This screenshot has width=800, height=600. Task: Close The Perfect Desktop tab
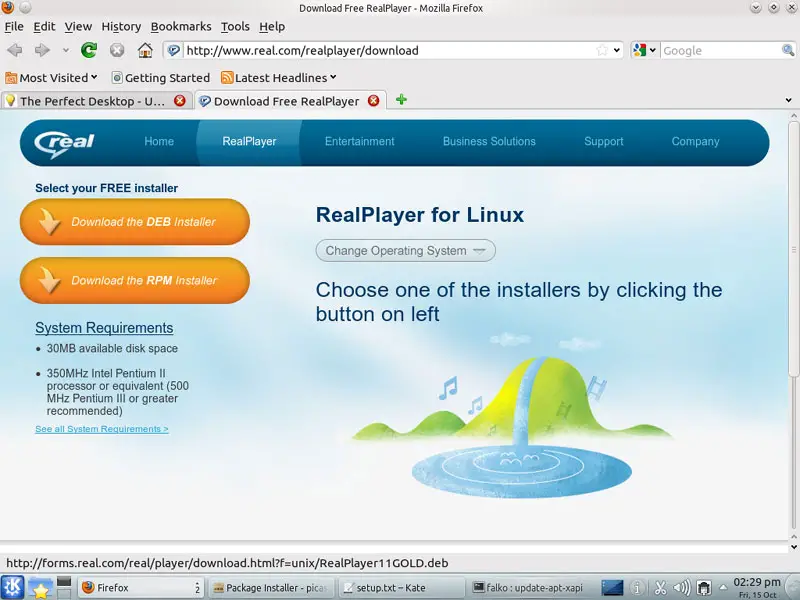[x=180, y=101]
